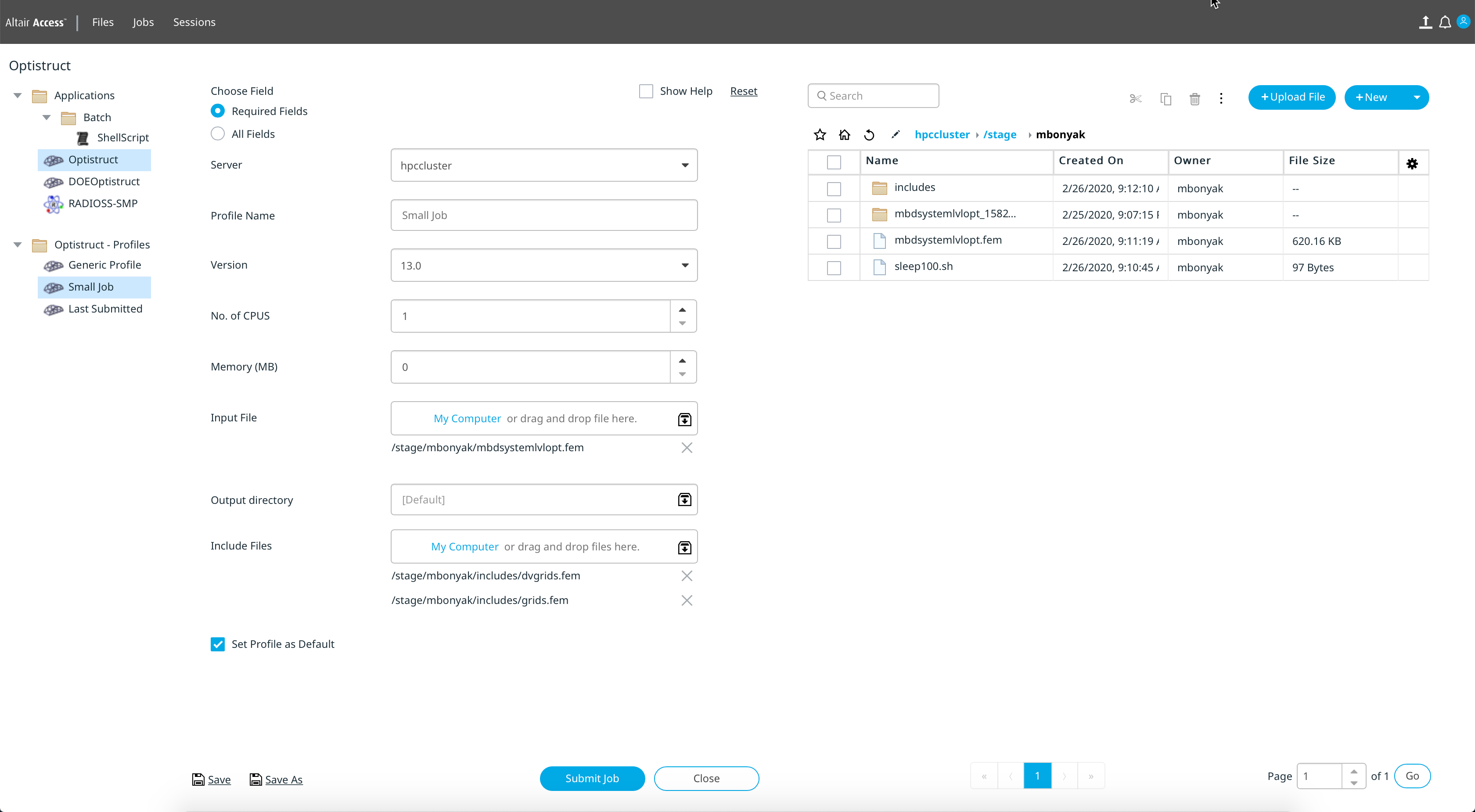Image resolution: width=1475 pixels, height=812 pixels.
Task: Open the Server dropdown
Action: point(684,165)
